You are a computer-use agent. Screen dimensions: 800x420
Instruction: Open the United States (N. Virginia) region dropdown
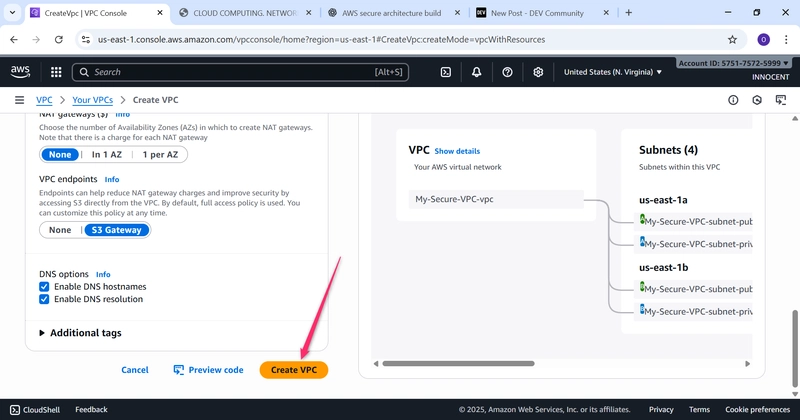coord(612,72)
